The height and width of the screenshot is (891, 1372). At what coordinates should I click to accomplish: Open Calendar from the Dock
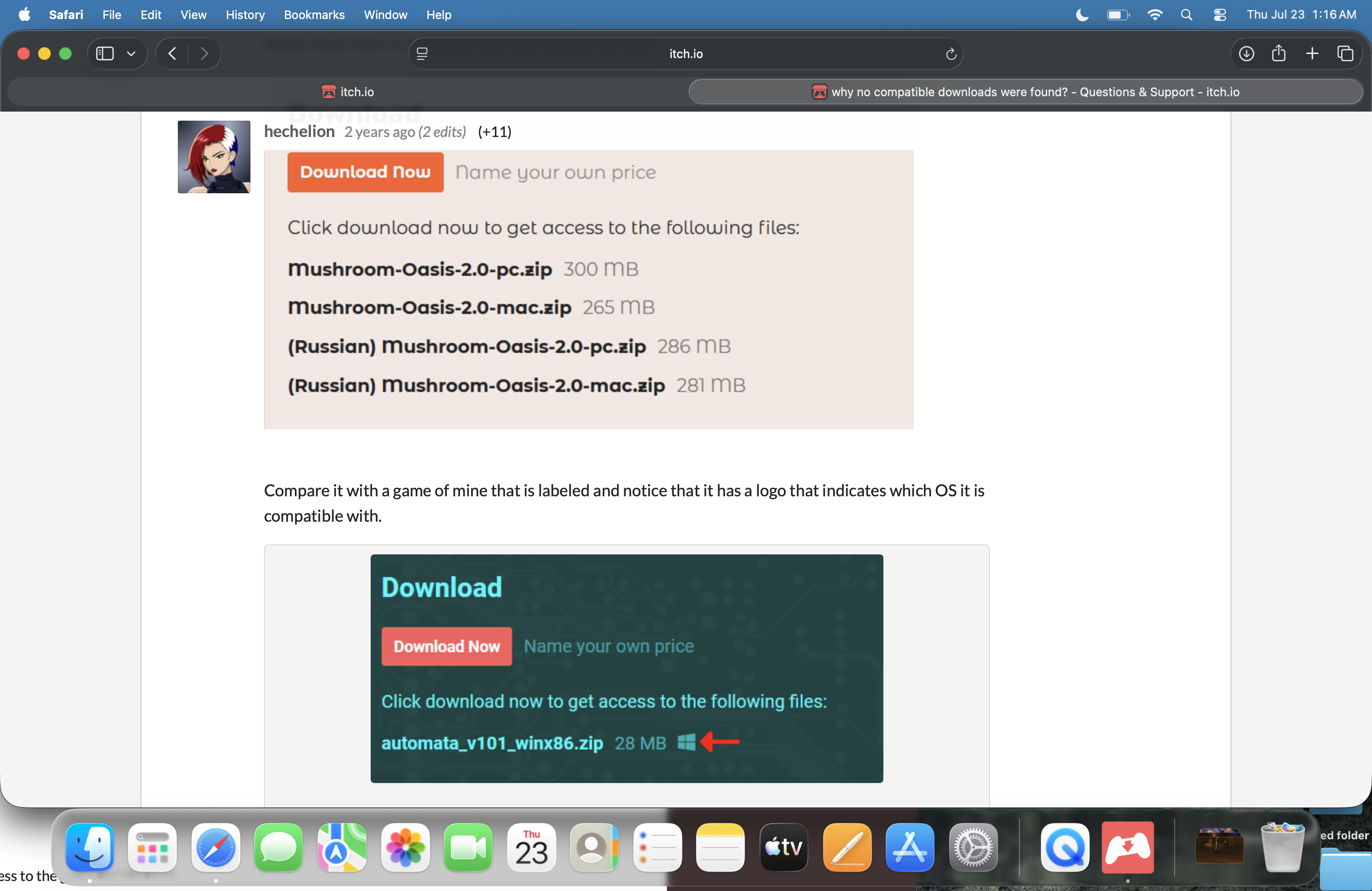(531, 847)
